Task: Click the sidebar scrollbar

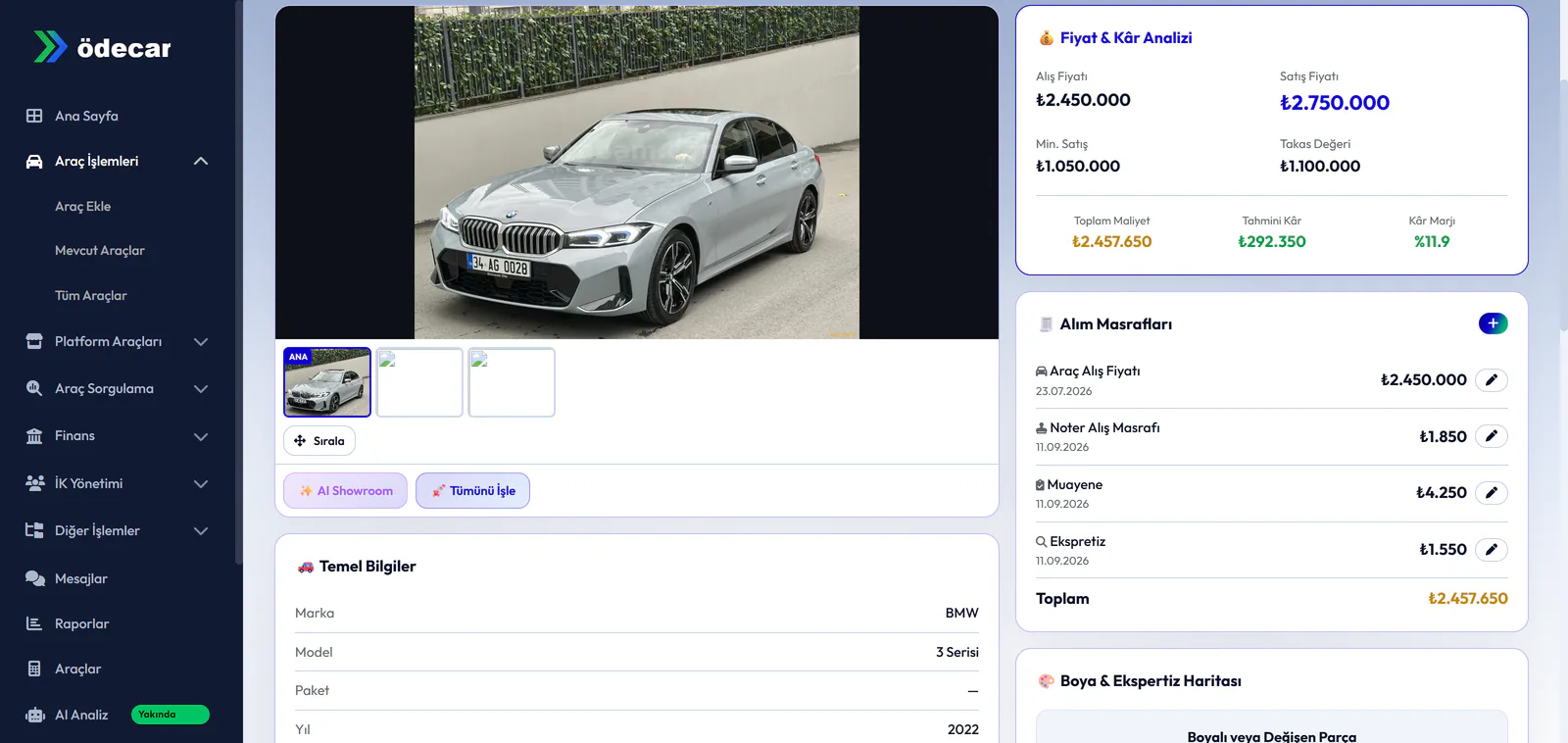Action: coord(238,282)
